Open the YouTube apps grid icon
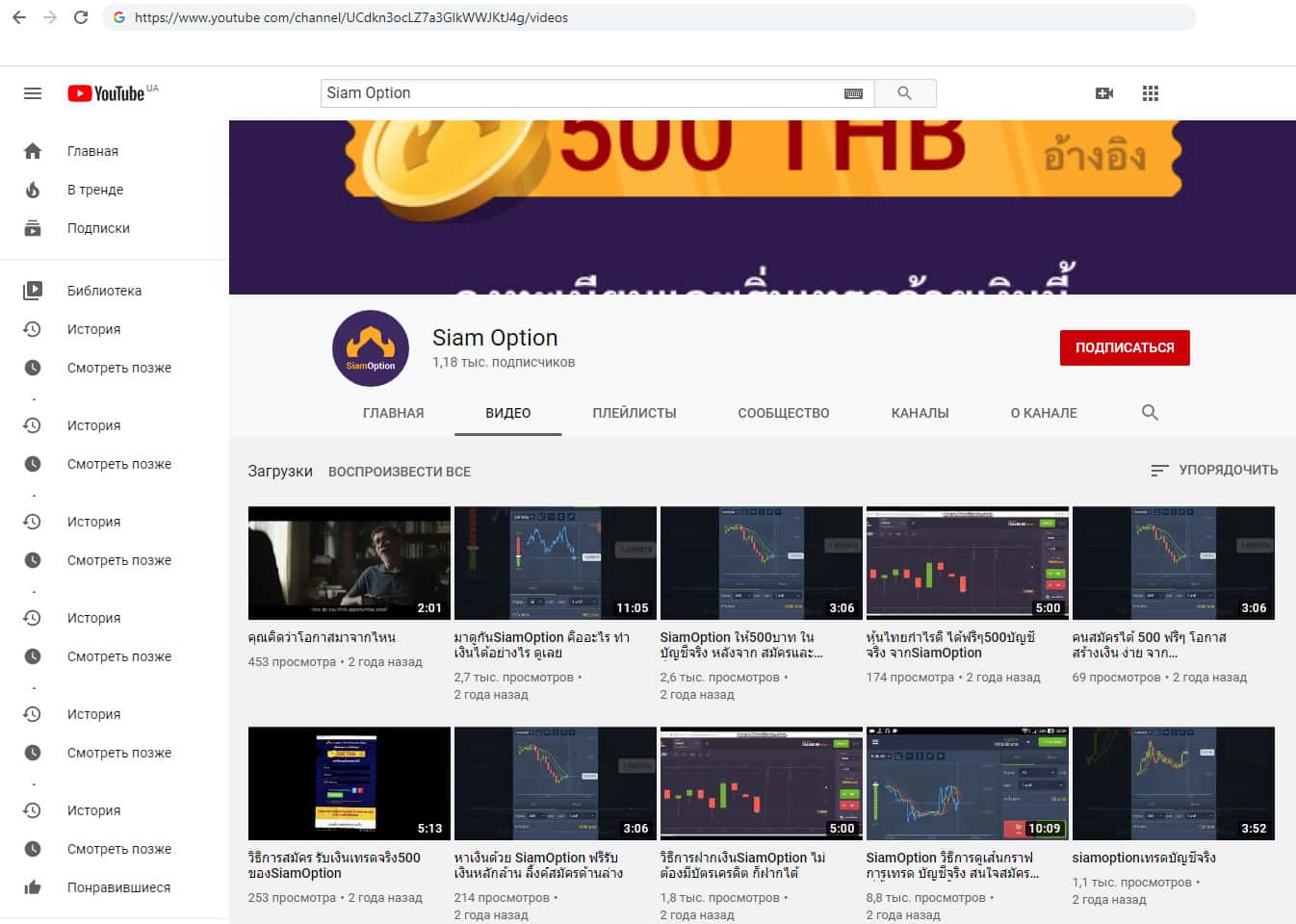 pyautogui.click(x=1151, y=93)
